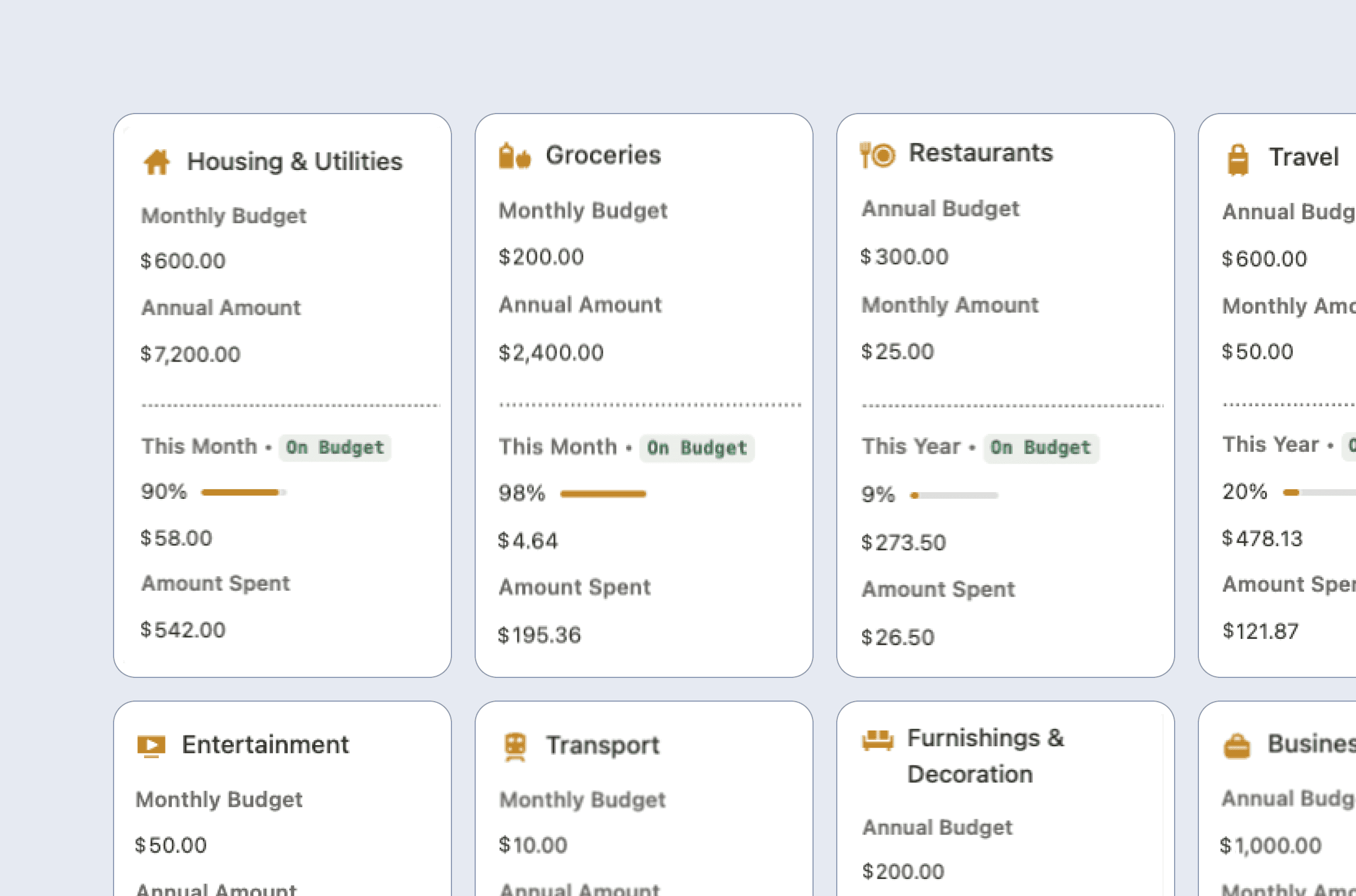Select the fork and plate Restaurants icon
The height and width of the screenshot is (896, 1356).
876,153
